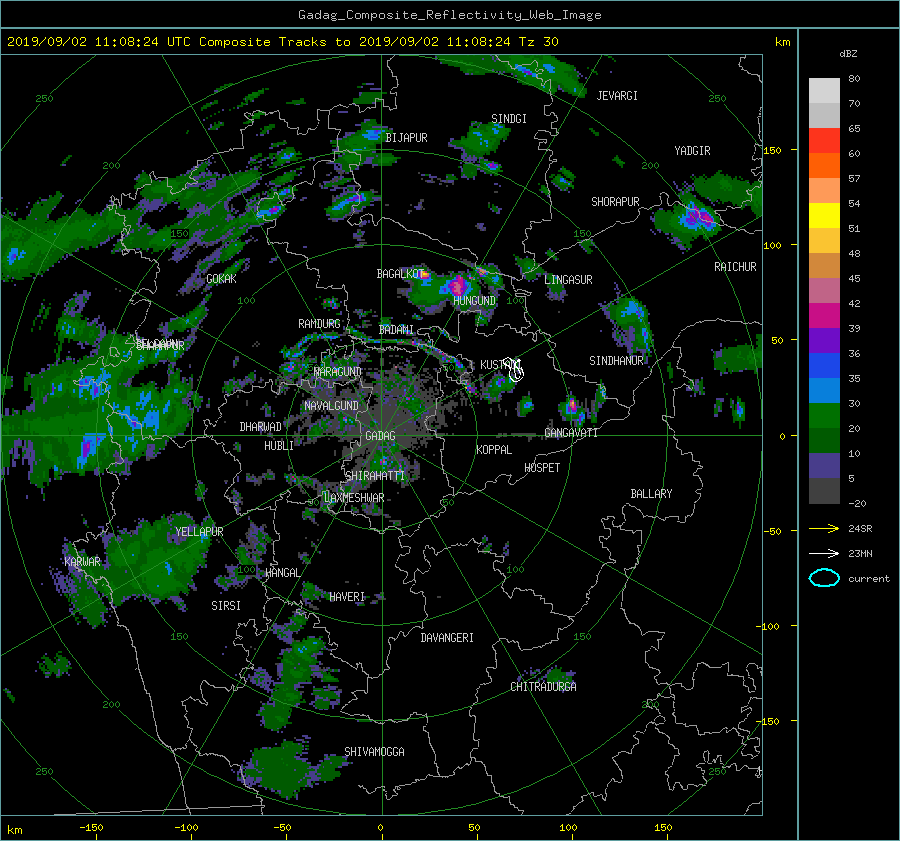The width and height of the screenshot is (900, 841).
Task: Click the 'dBZ' legend heading
Action: coord(848,54)
